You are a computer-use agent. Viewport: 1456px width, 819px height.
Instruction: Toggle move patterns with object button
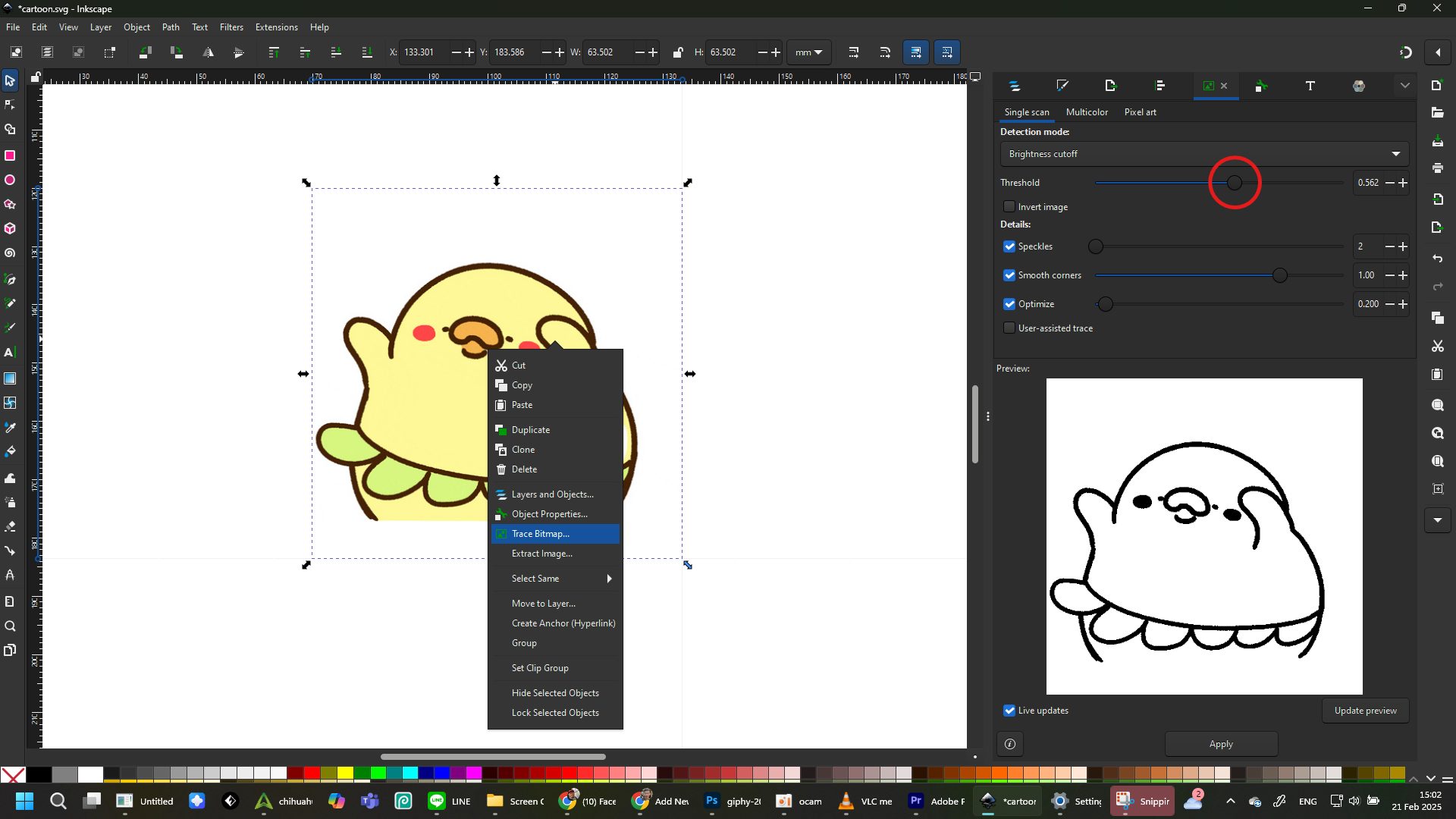(x=947, y=52)
